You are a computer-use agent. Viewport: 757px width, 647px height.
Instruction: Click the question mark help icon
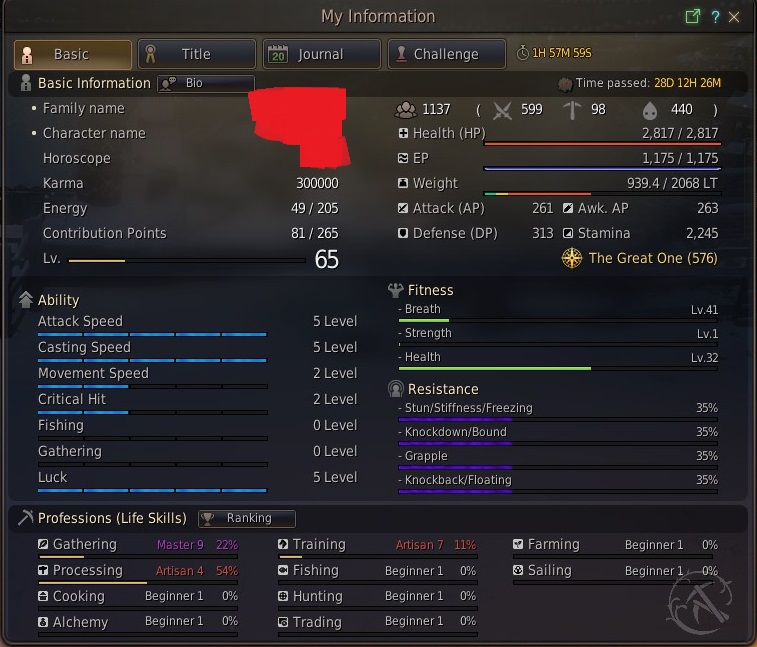(715, 17)
